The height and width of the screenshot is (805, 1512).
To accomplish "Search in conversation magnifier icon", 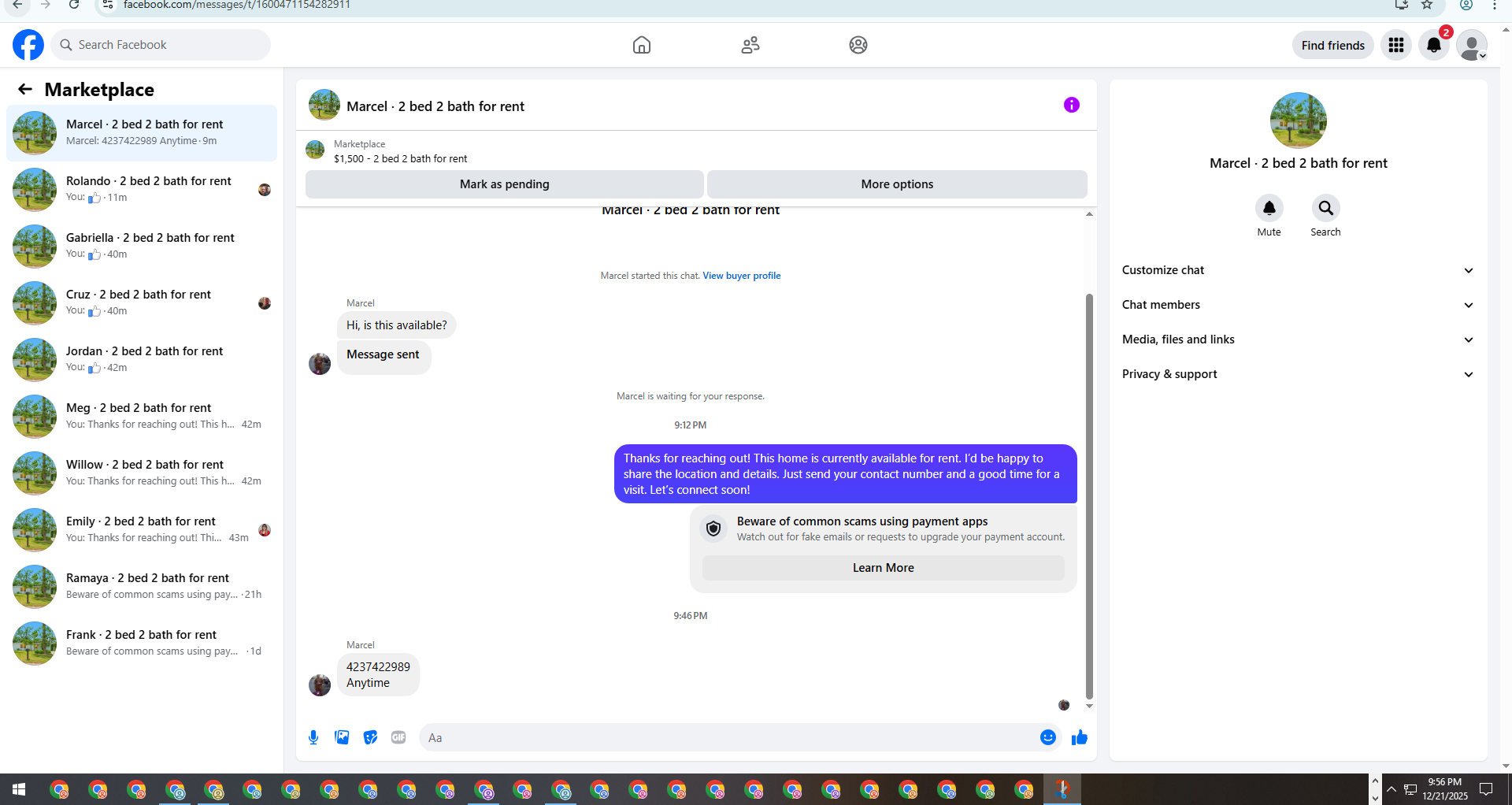I will click(x=1326, y=208).
